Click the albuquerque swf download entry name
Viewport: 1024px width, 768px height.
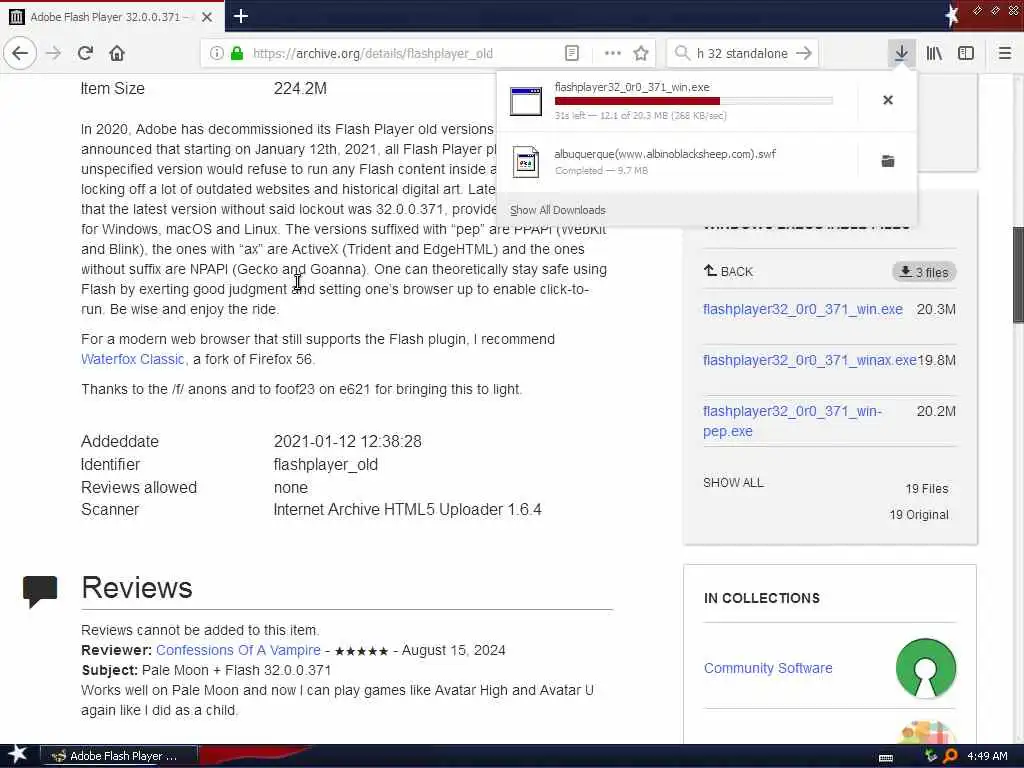665,154
